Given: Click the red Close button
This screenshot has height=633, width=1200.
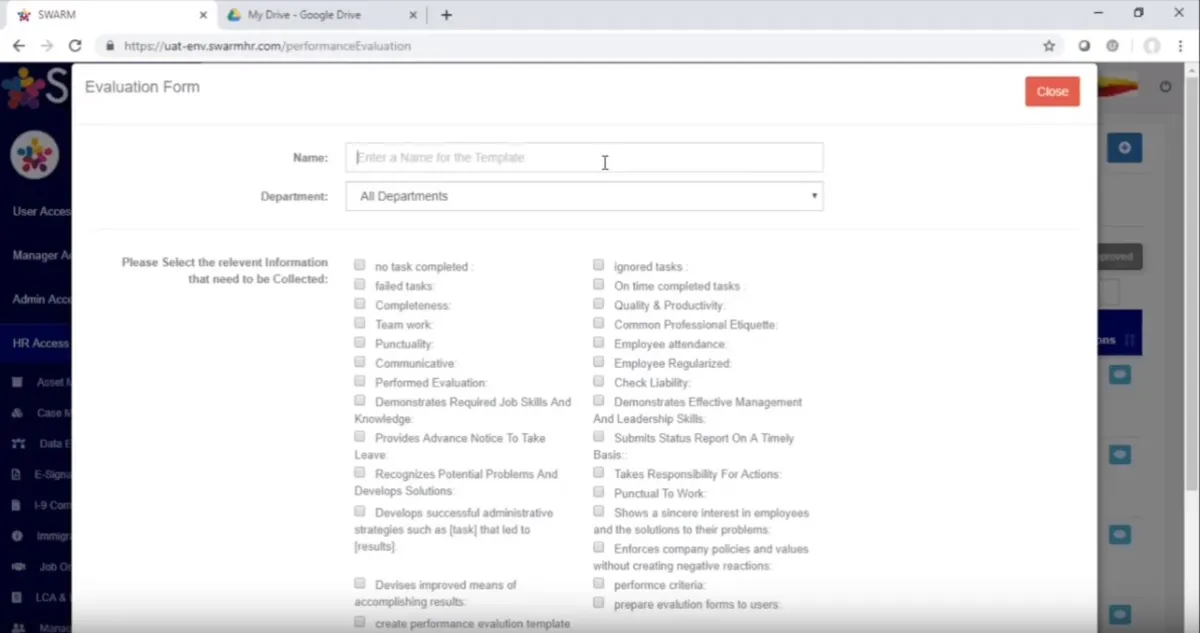Looking at the screenshot, I should [x=1052, y=91].
